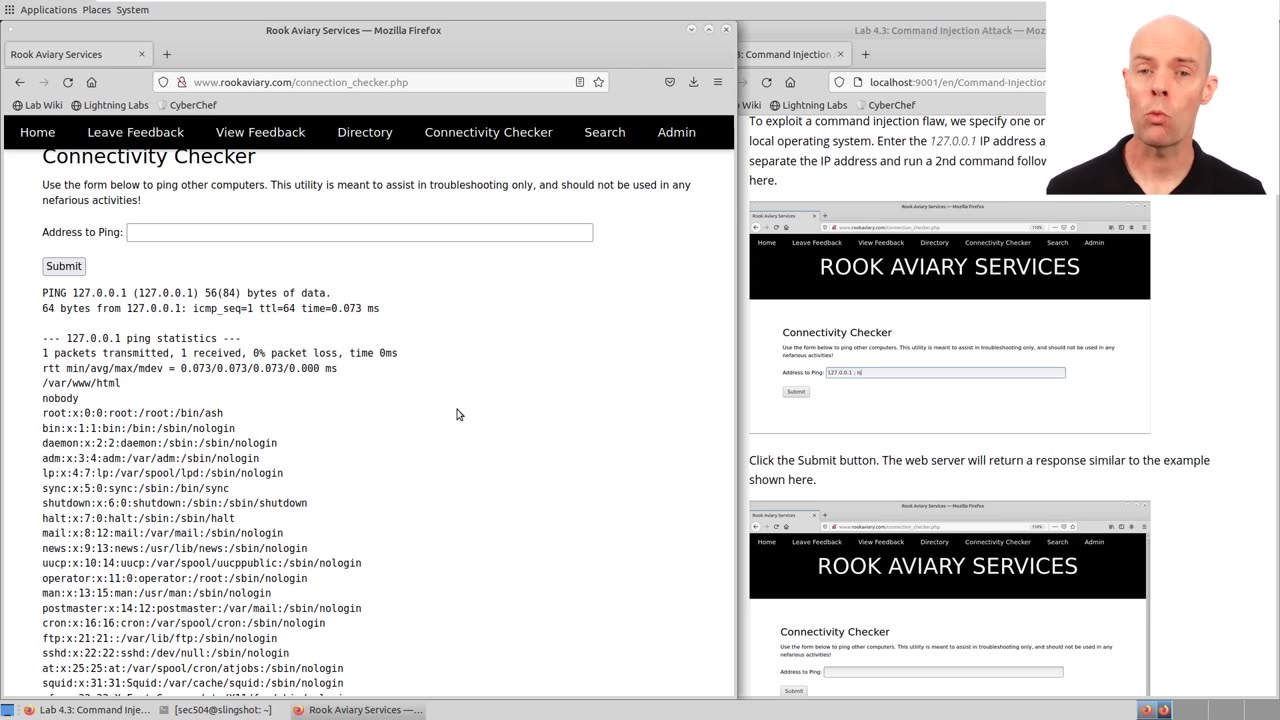Close the Rook Aviary Services tab
The height and width of the screenshot is (720, 1280).
[141, 54]
